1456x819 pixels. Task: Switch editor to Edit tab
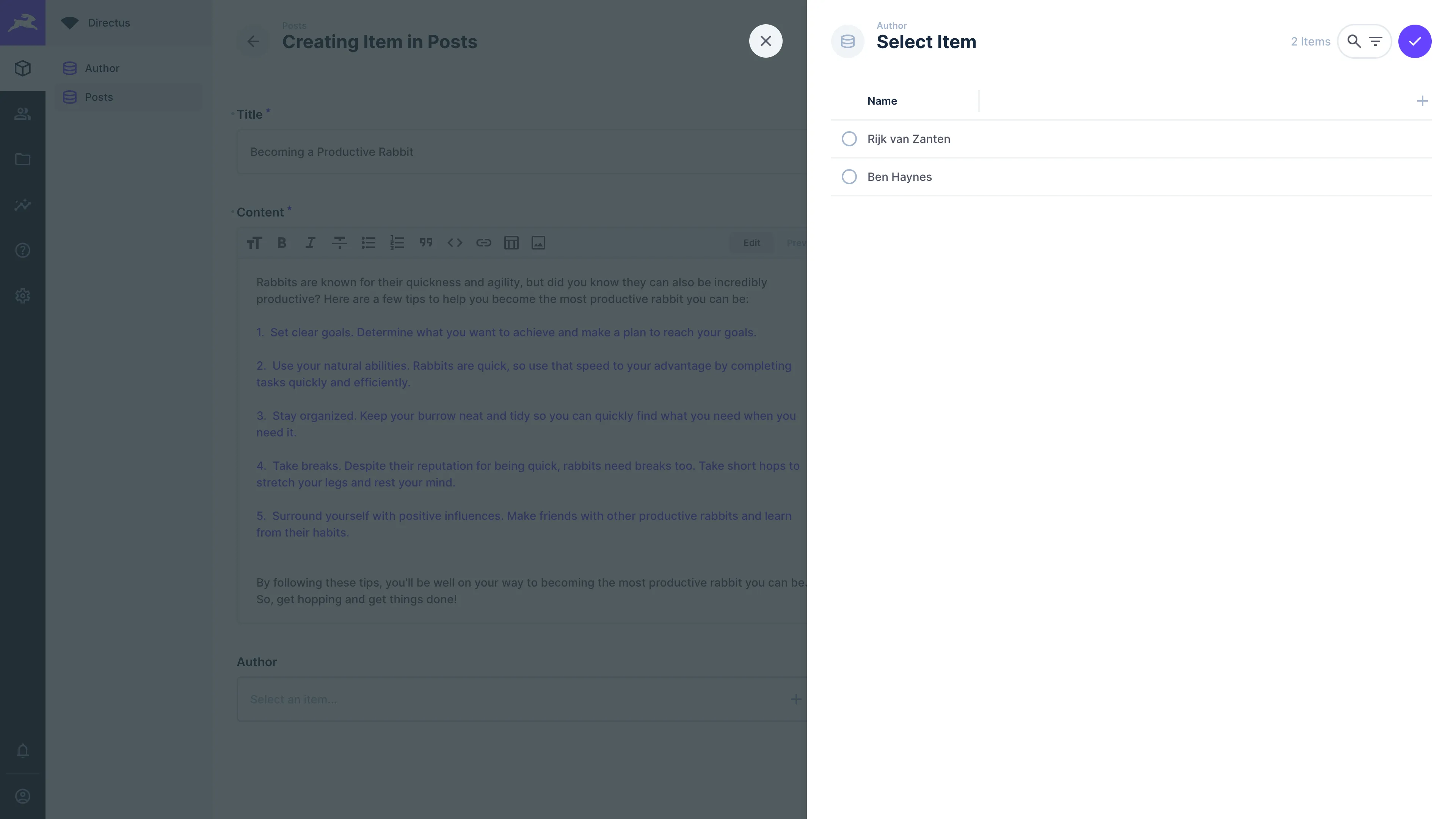[x=751, y=243]
